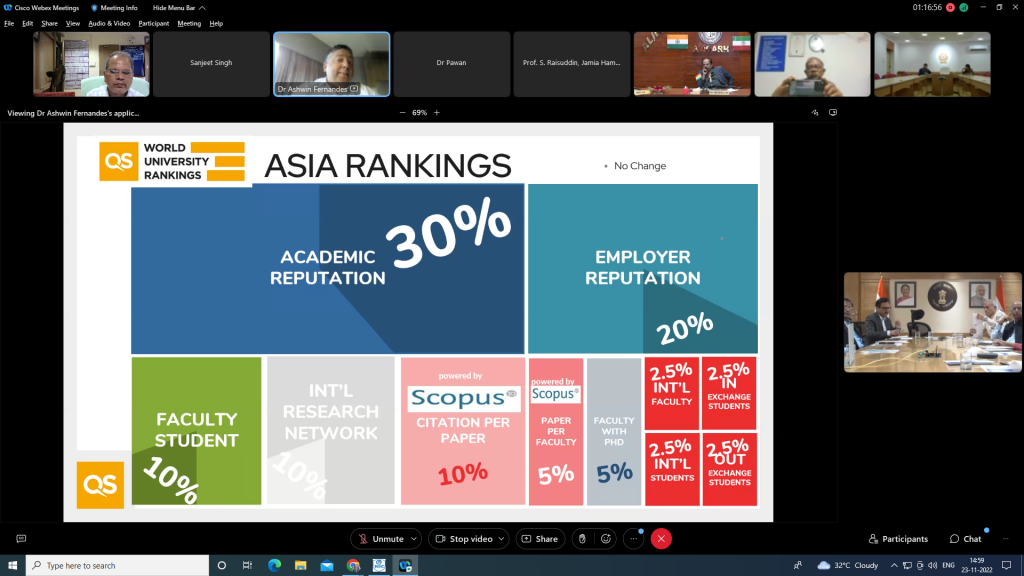
Task: Open Task View in taskbar
Action: pyautogui.click(x=248, y=566)
